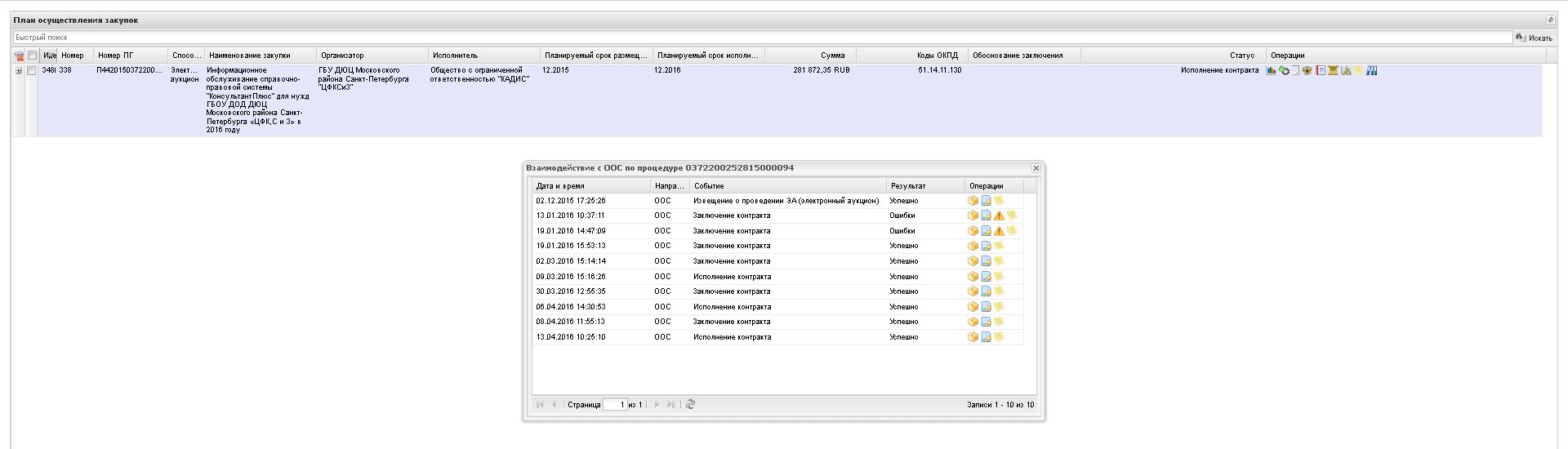Image resolution: width=1568 pixels, height=449 pixels.
Task: Sort by Наименование закупки column header
Action: pyautogui.click(x=260, y=56)
